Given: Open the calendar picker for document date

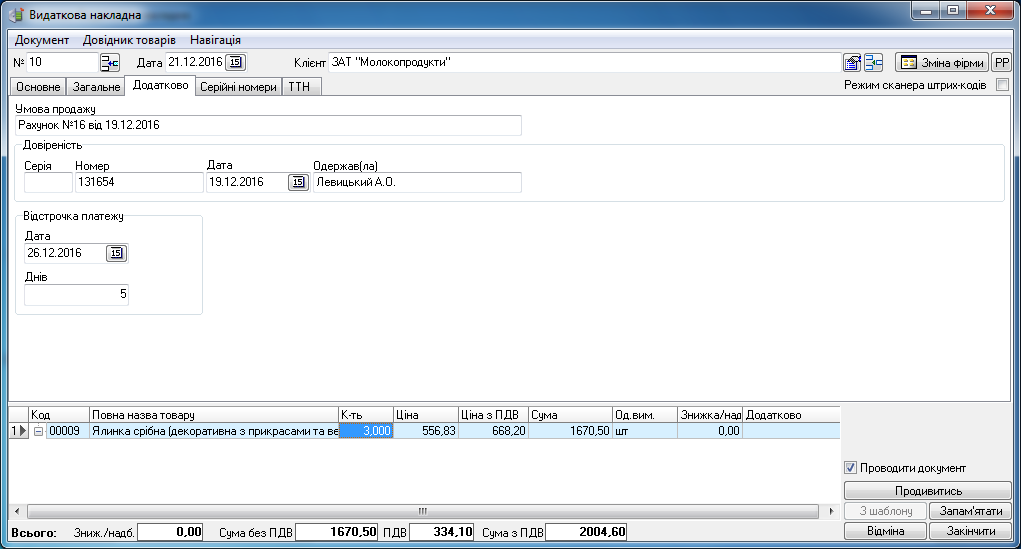Looking at the screenshot, I should coord(235,63).
